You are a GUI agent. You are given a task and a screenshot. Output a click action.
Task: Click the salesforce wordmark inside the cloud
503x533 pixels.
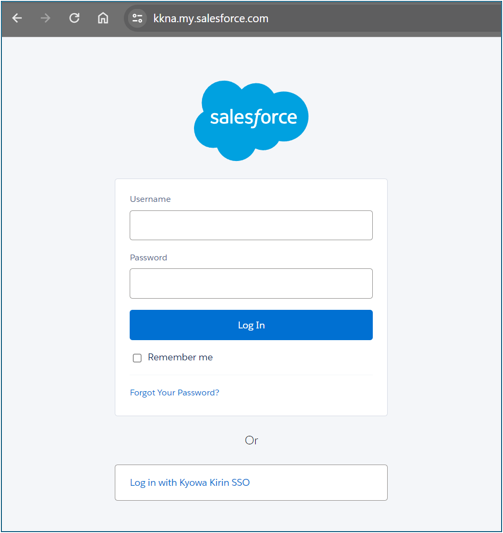pyautogui.click(x=254, y=118)
